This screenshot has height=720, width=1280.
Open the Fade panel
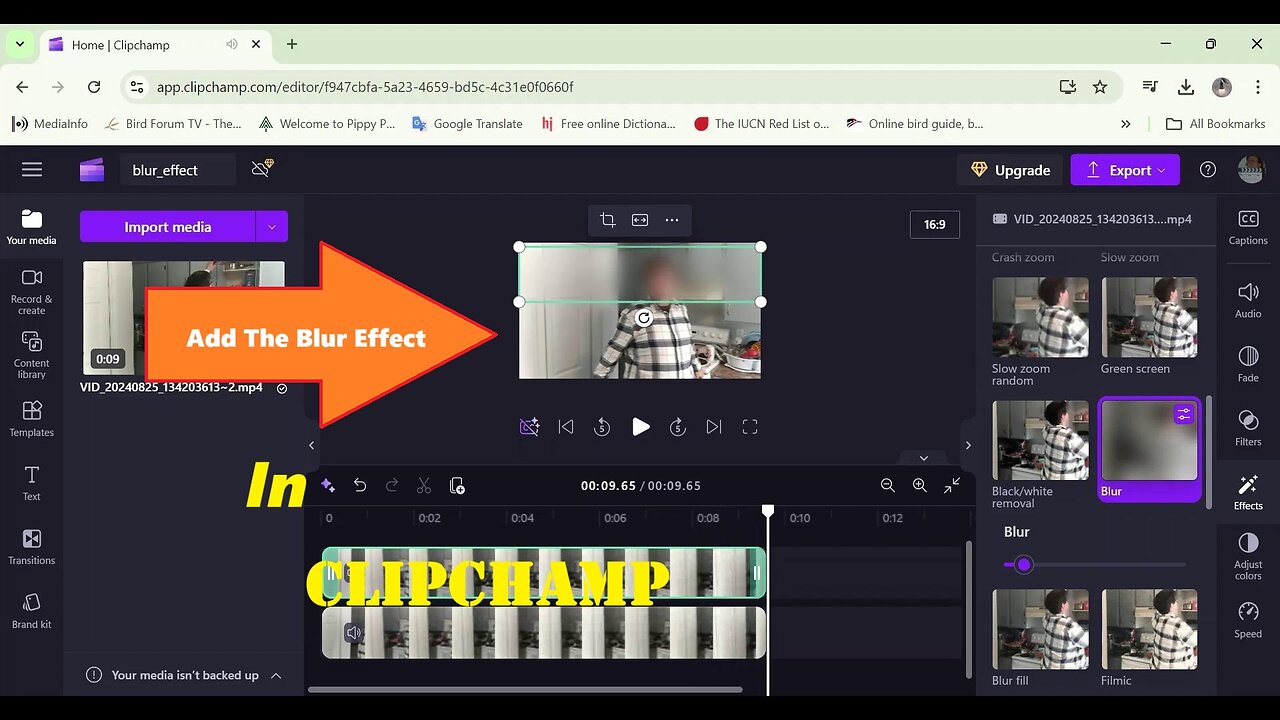click(1248, 363)
